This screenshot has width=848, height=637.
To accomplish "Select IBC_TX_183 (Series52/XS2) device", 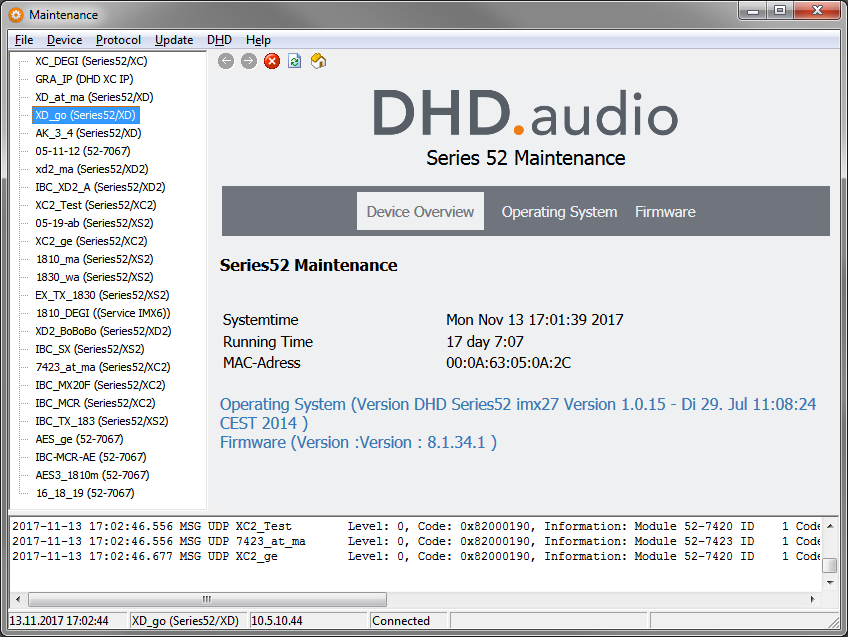I will coord(102,421).
